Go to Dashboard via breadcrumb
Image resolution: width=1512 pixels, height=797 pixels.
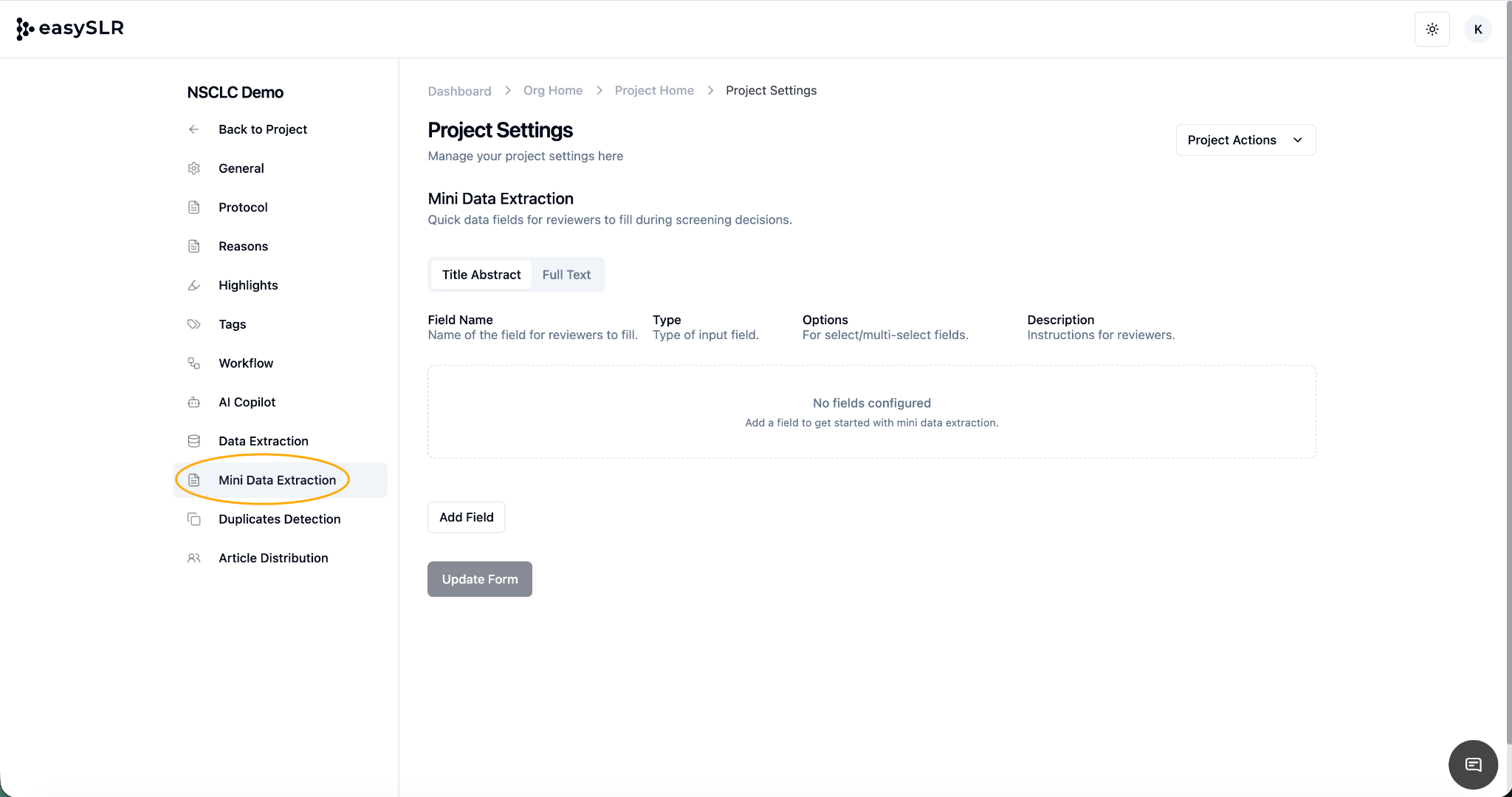(x=459, y=91)
